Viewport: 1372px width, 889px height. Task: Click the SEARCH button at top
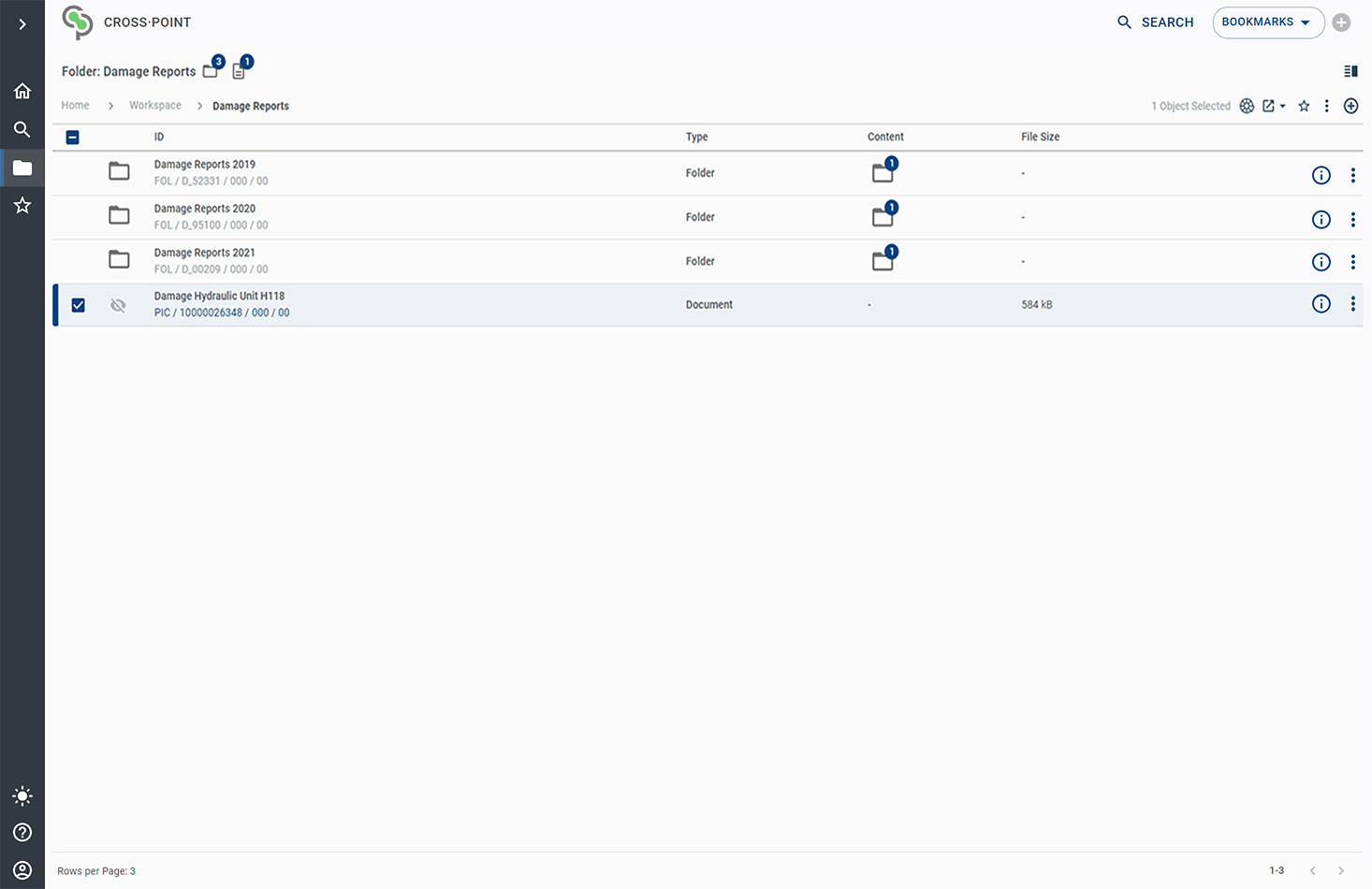click(1156, 22)
